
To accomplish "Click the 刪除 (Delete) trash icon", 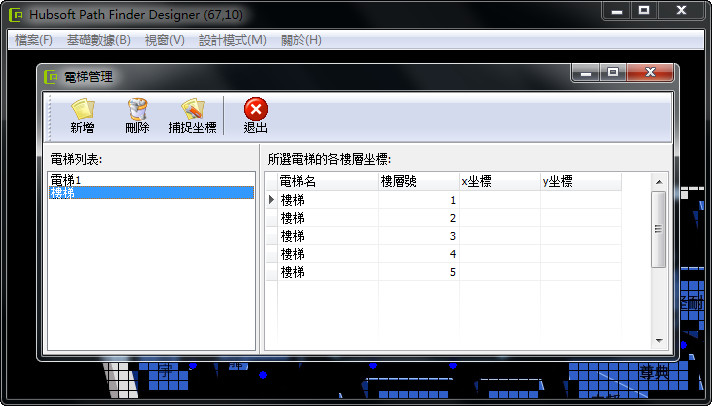I will point(137,110).
